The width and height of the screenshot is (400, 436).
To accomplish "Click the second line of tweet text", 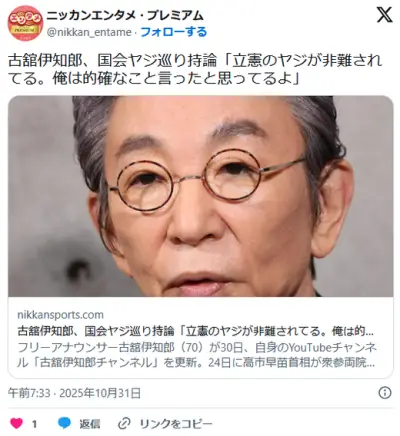I will [154, 78].
